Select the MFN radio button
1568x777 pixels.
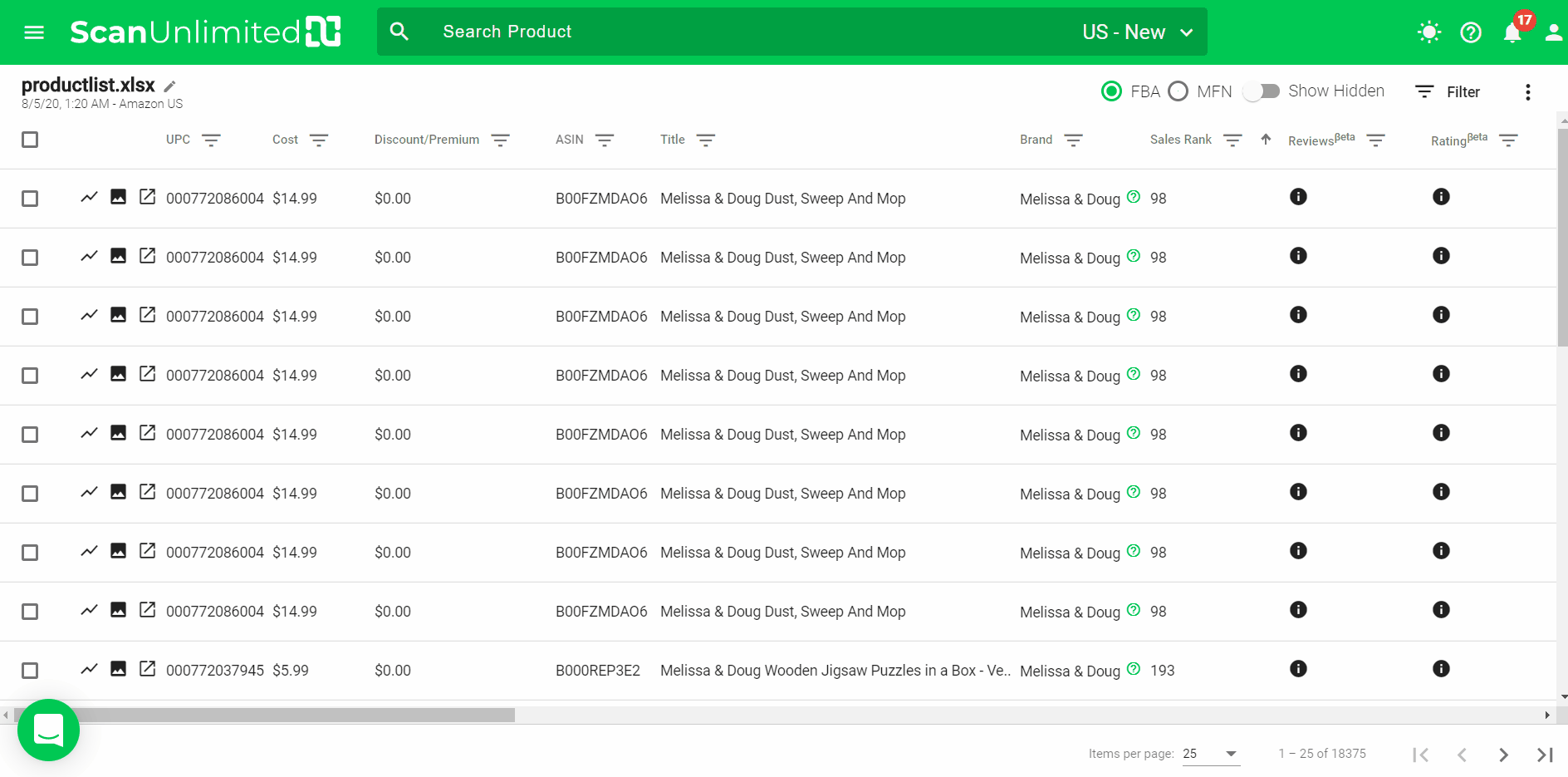pyautogui.click(x=1178, y=91)
